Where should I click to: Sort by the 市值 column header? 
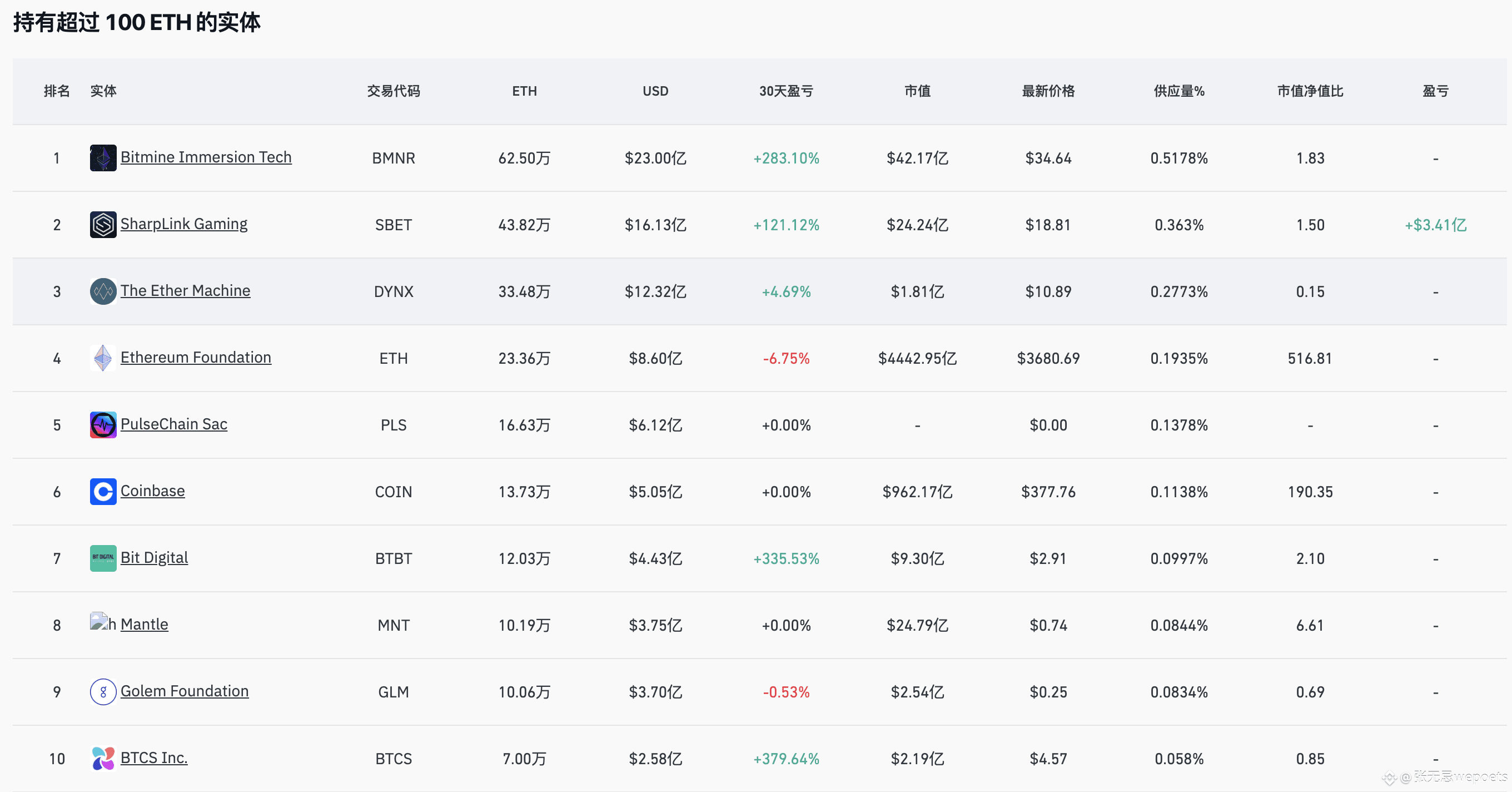point(917,91)
